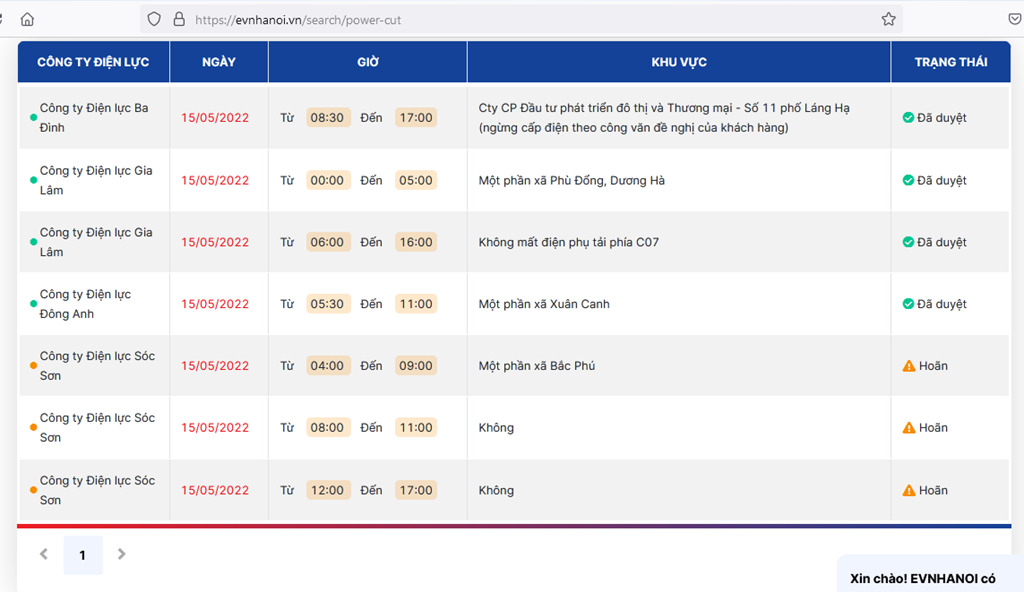
Task: Click warning icon in Bắc Phú row
Action: pyautogui.click(x=908, y=366)
